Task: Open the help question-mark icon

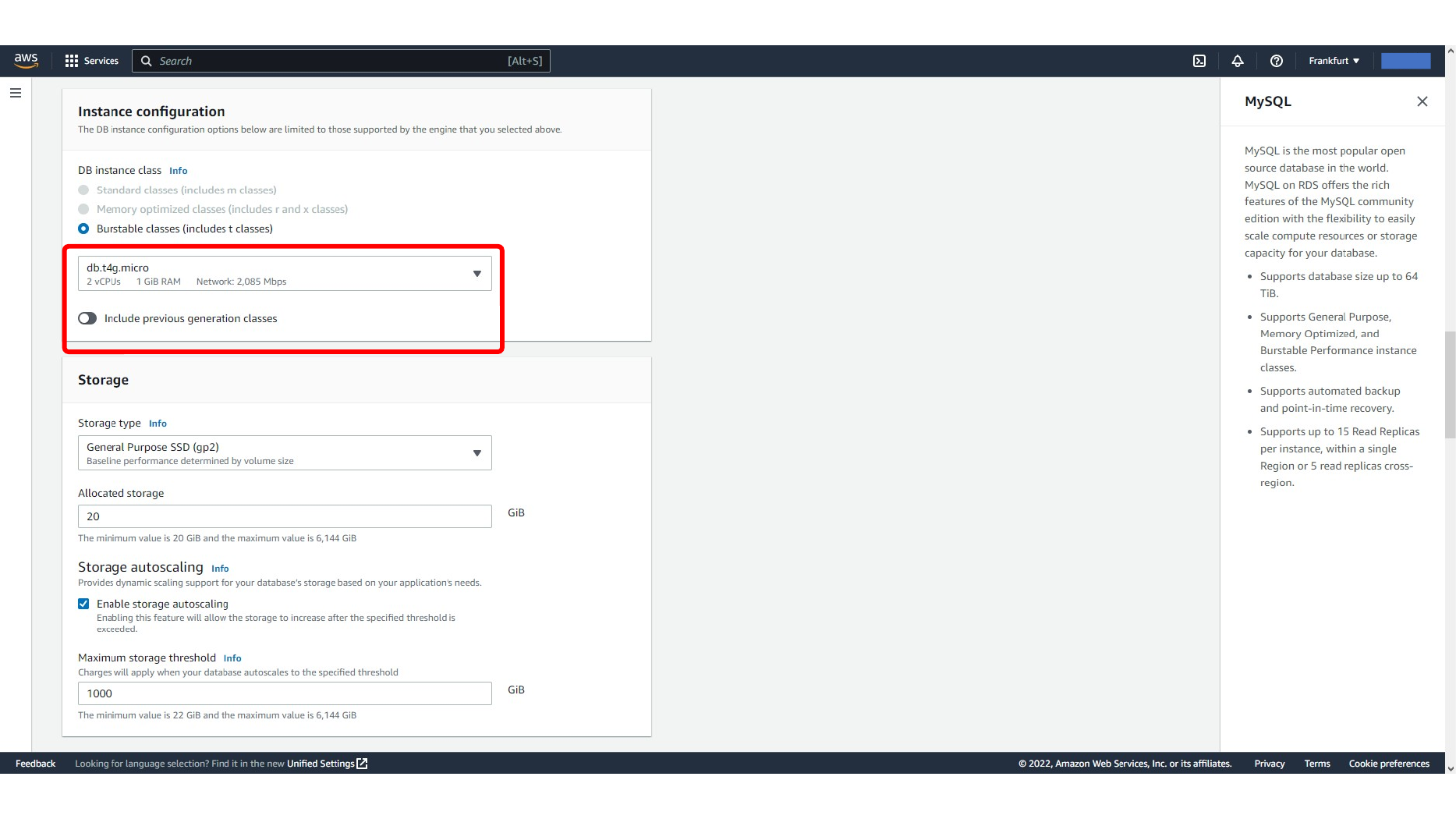Action: click(x=1277, y=61)
